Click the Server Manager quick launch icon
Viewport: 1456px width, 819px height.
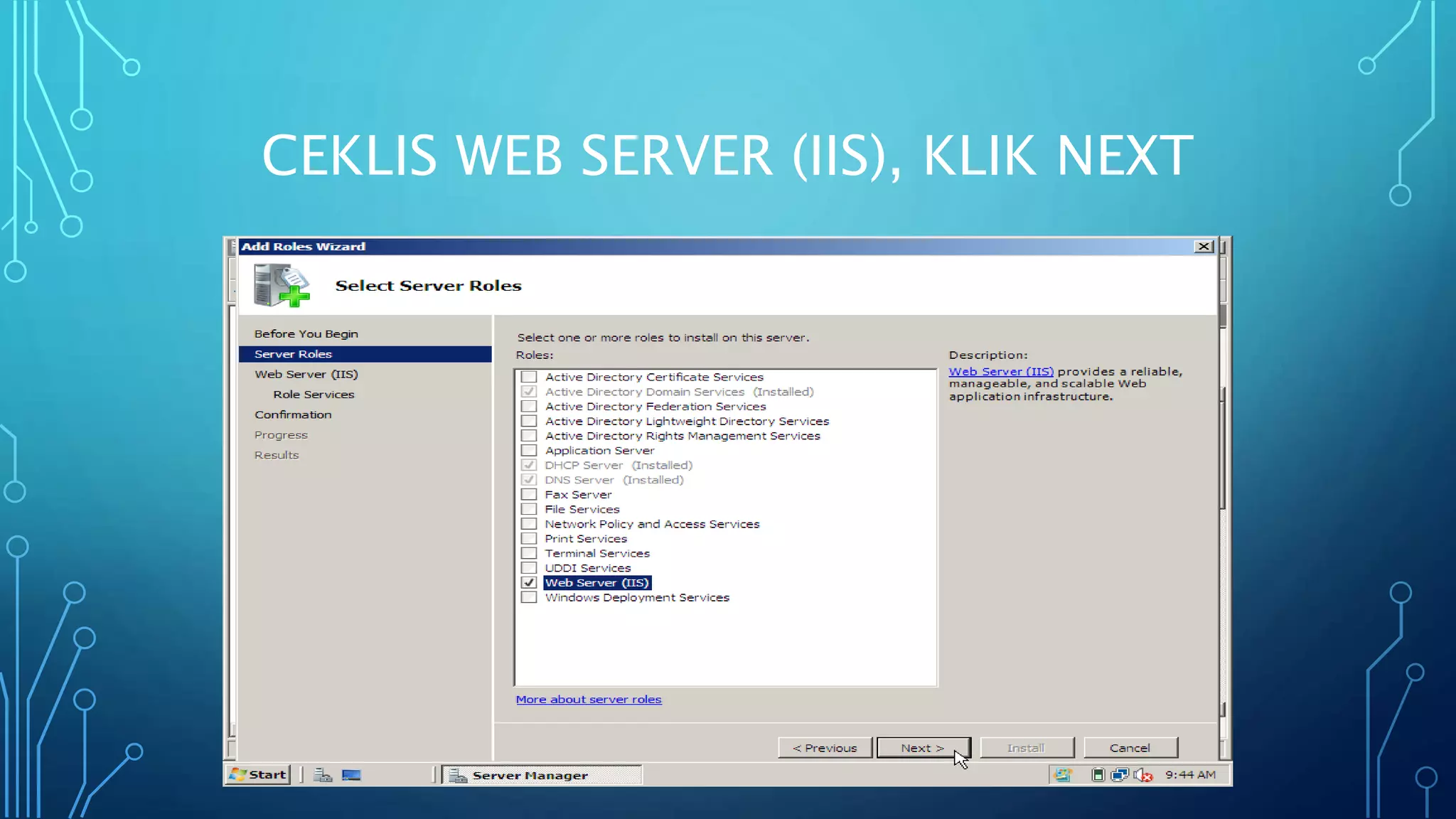click(323, 775)
